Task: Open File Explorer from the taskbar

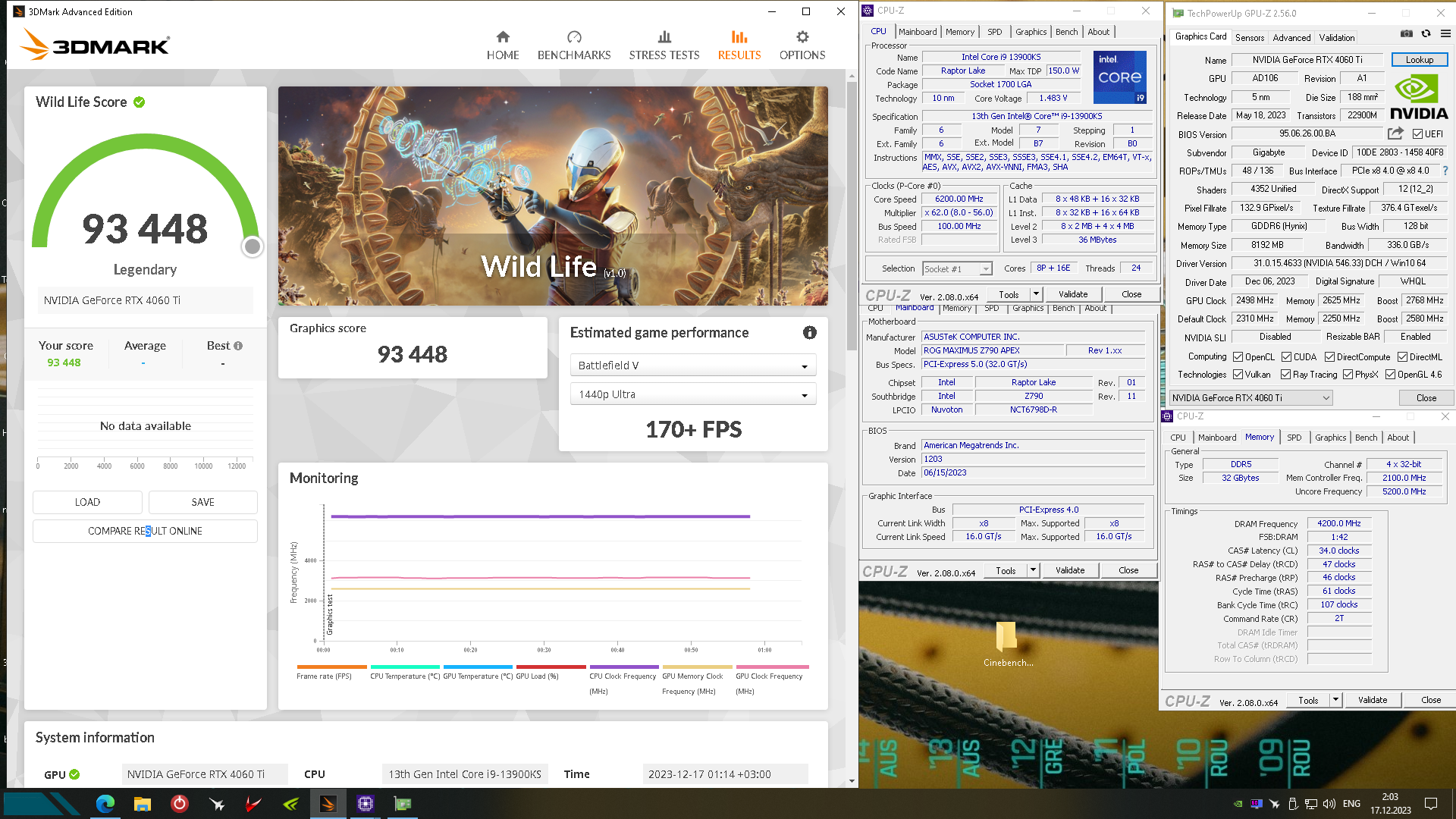Action: (142, 804)
